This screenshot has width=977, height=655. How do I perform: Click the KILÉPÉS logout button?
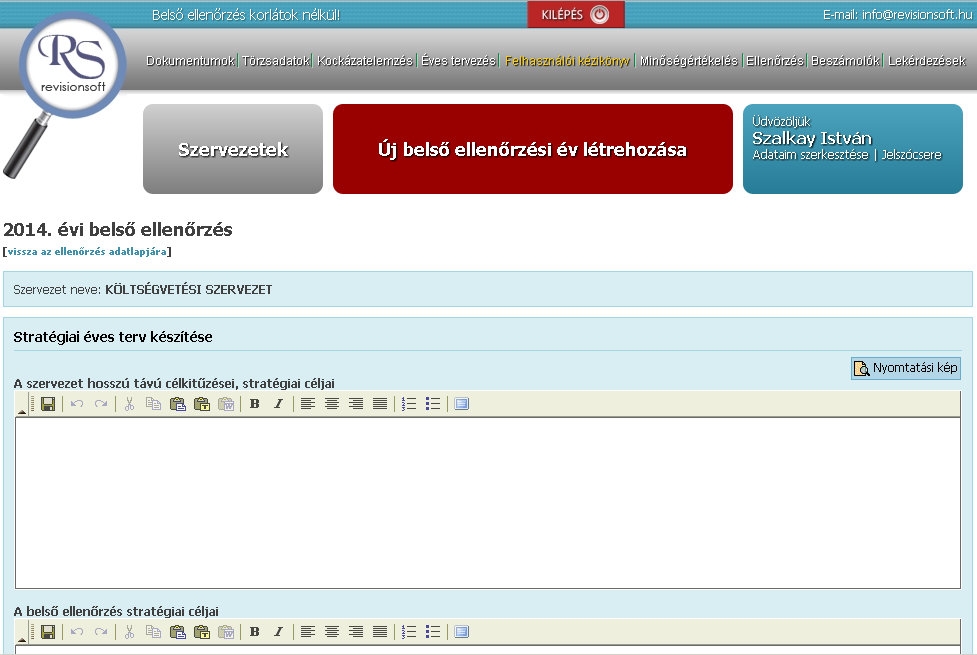tap(576, 14)
